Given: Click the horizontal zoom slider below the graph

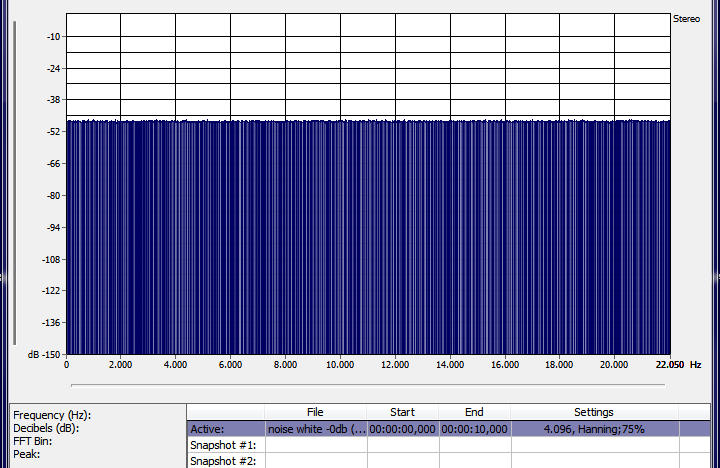Looking at the screenshot, I should pyautogui.click(x=367, y=384).
